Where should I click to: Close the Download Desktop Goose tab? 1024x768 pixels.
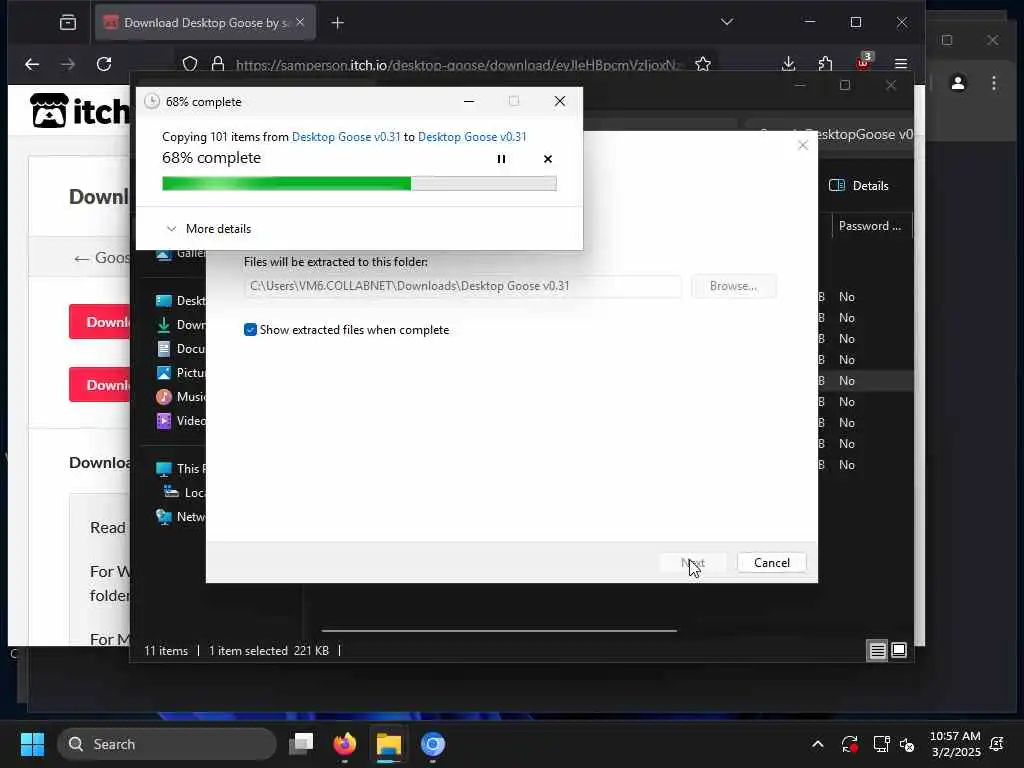pos(300,22)
